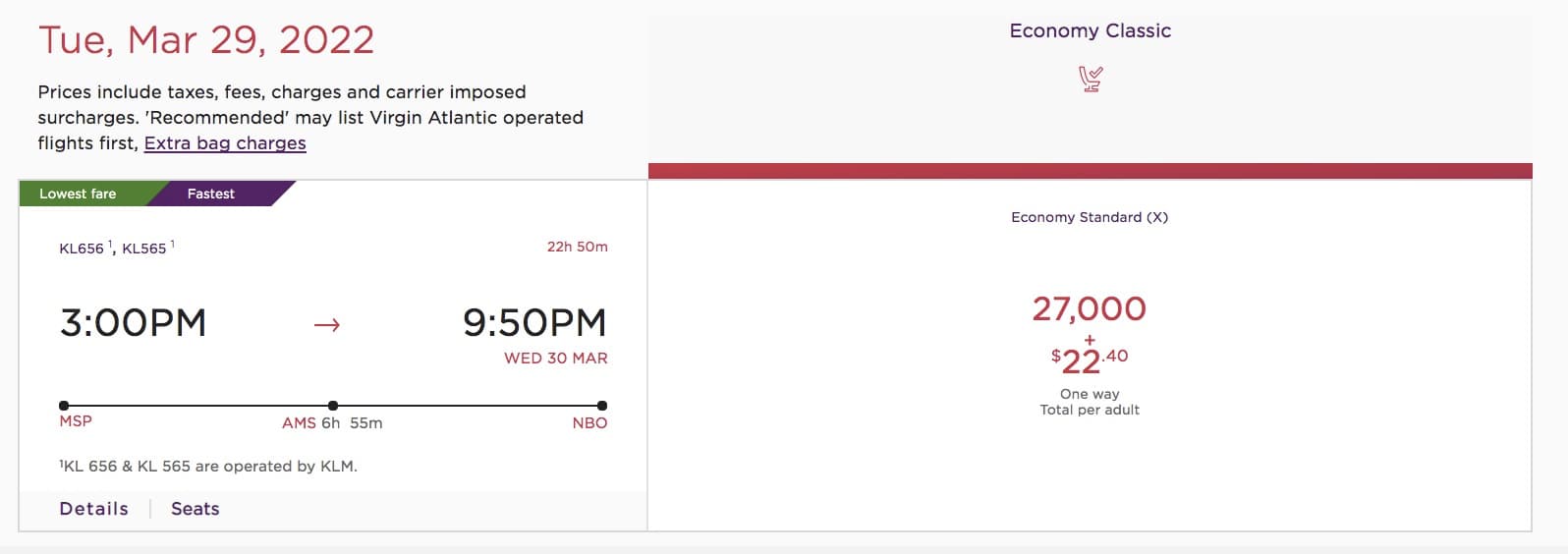The width and height of the screenshot is (1568, 554).
Task: Click the KL656 flight number
Action: 82,249
